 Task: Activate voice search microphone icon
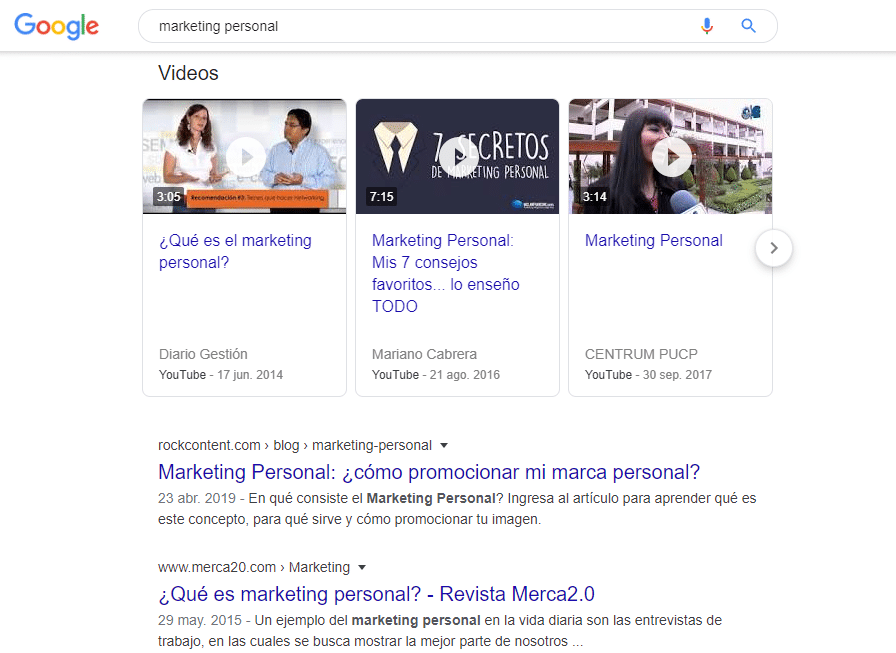click(x=707, y=26)
